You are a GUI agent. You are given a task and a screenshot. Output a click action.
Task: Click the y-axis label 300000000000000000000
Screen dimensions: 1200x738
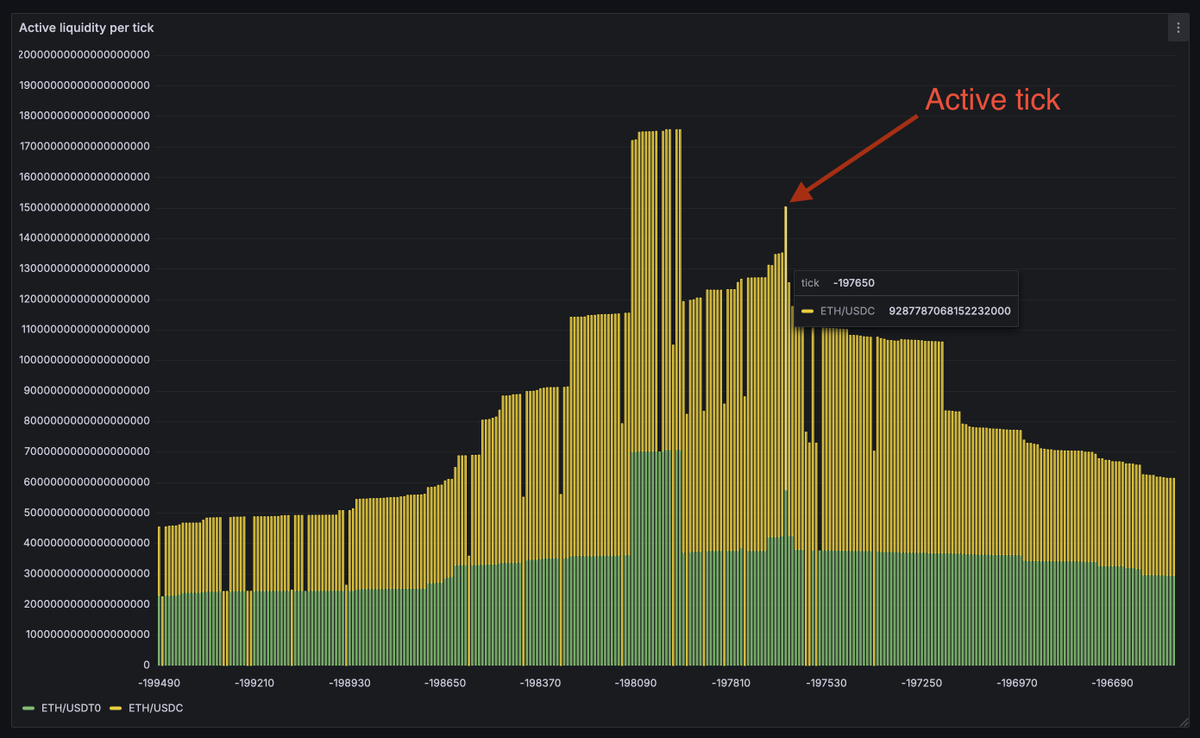click(88, 573)
